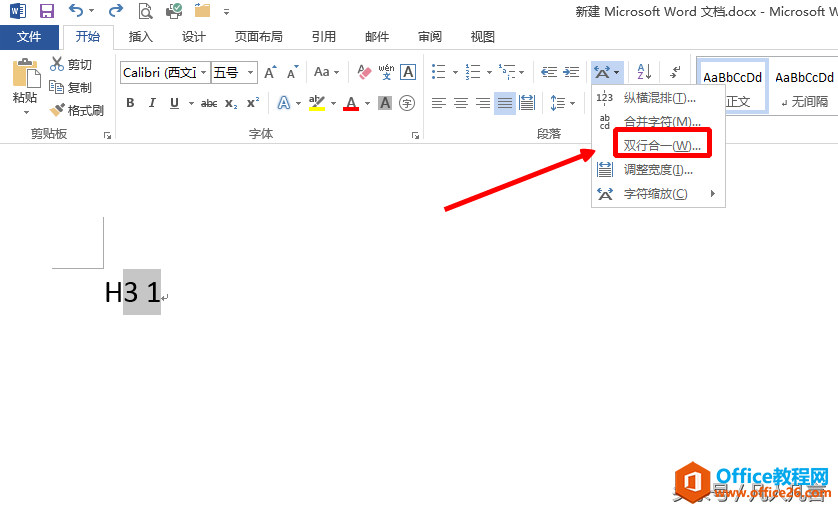The image size is (838, 510).
Task: Click the Distributed alignment icon
Action: click(x=527, y=103)
